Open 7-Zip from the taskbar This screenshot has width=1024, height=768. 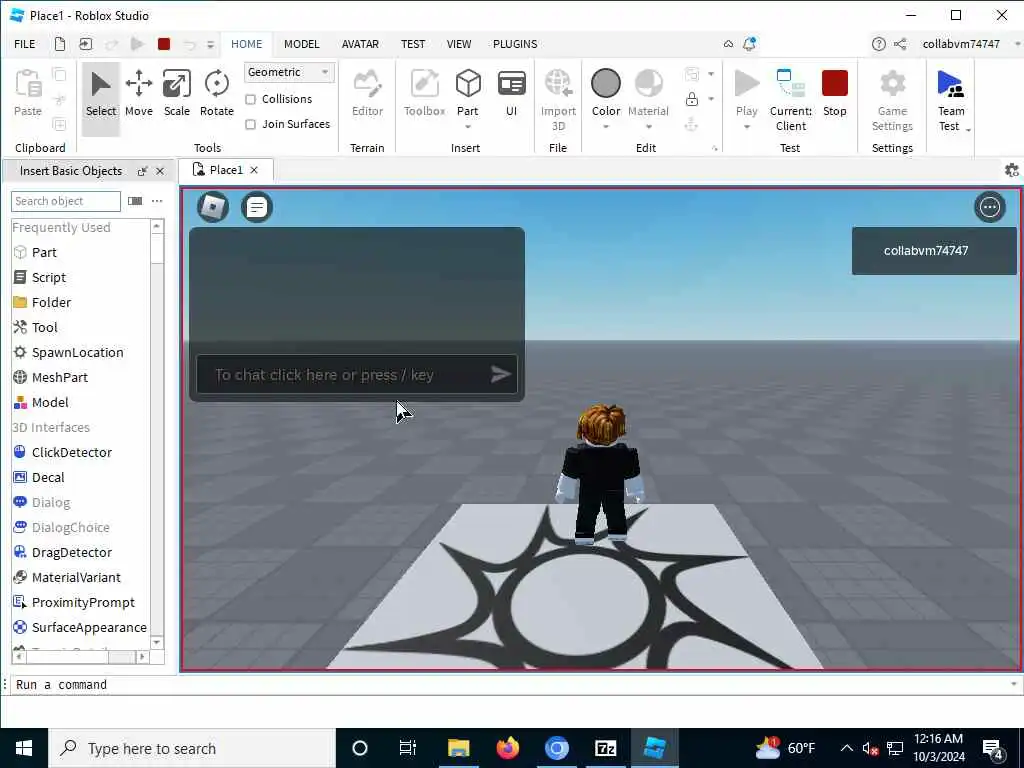point(605,748)
